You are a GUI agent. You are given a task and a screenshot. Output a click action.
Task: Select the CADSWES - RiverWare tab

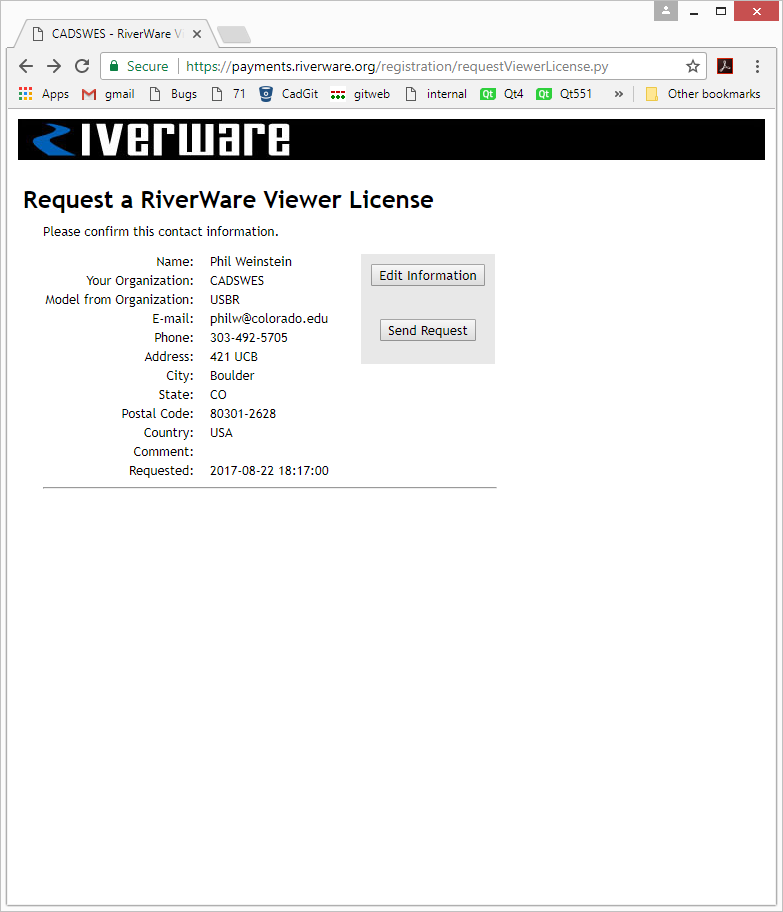click(x=115, y=34)
